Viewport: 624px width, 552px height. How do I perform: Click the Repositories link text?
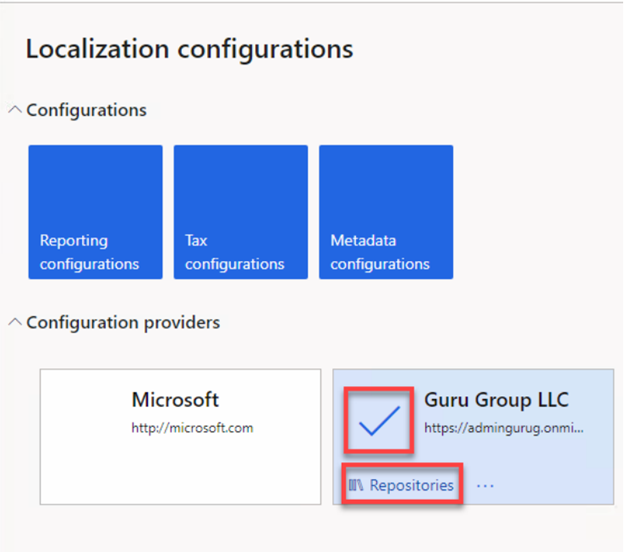(x=411, y=486)
